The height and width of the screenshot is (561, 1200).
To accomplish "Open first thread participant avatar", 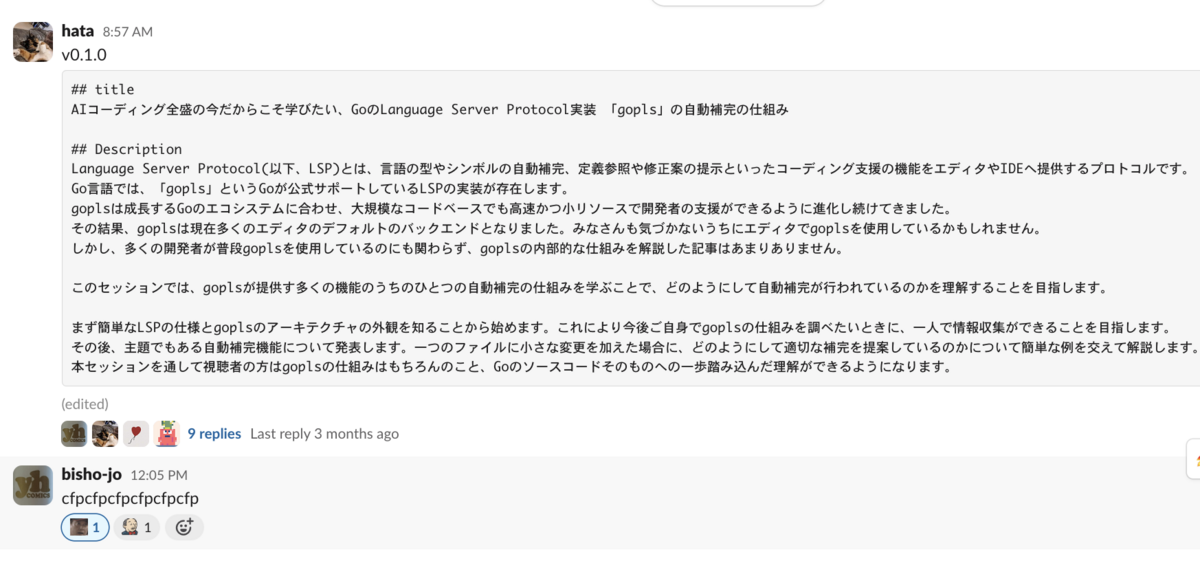I will point(74,433).
